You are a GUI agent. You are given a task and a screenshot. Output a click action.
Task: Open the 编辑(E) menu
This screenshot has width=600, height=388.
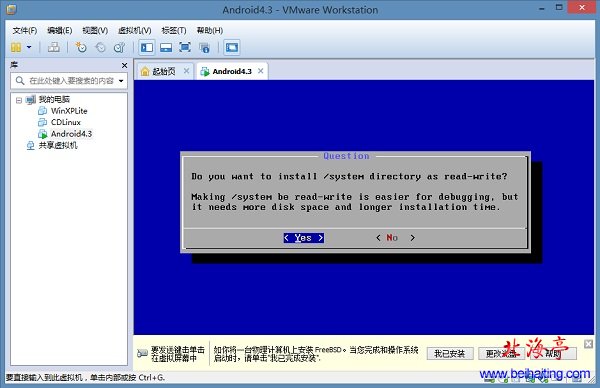tap(59, 30)
